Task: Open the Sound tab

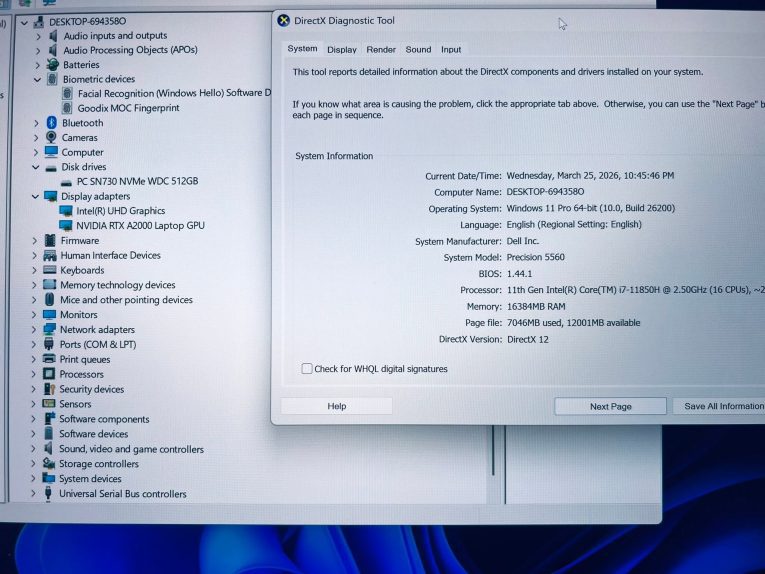Action: click(x=418, y=50)
